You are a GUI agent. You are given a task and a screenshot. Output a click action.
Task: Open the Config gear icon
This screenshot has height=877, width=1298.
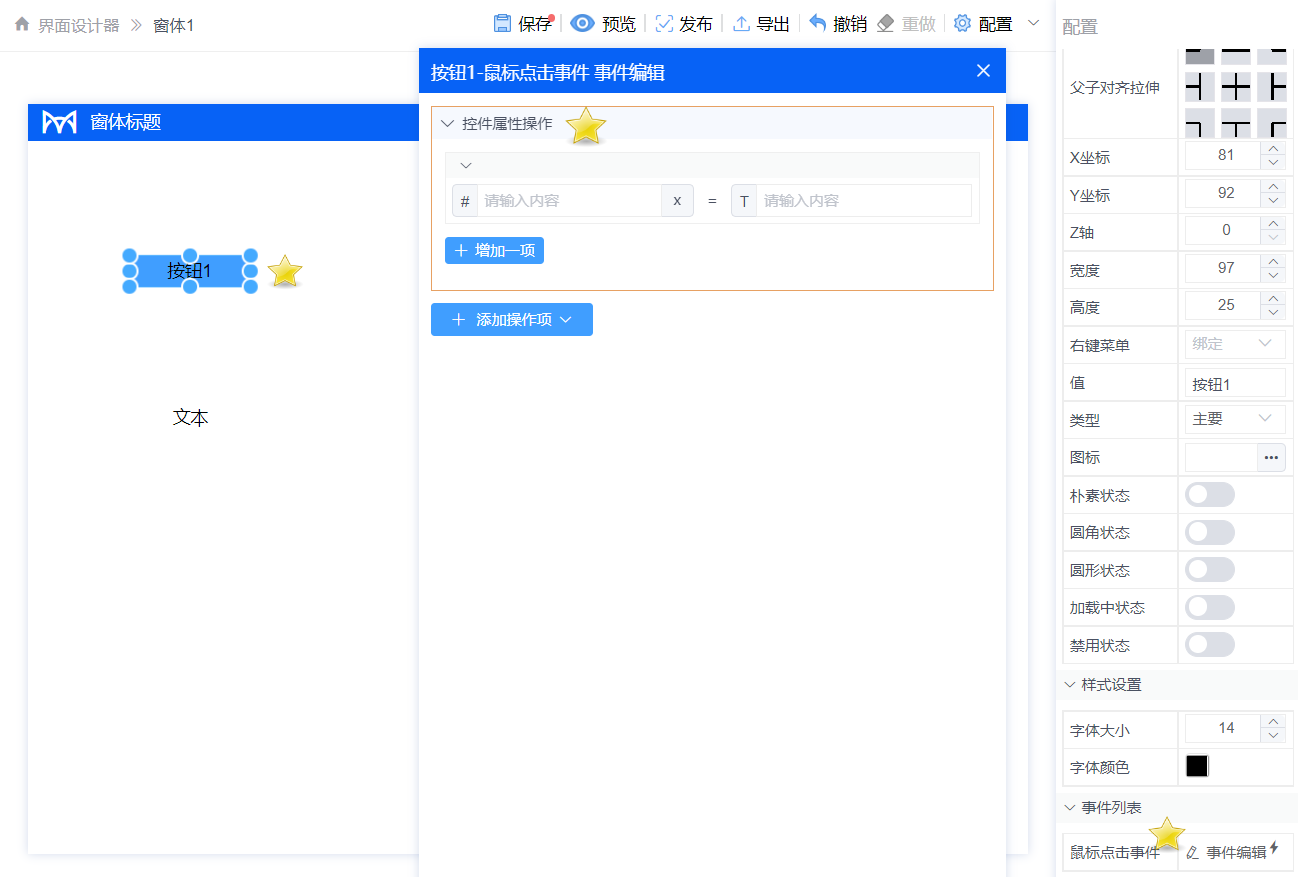point(962,24)
